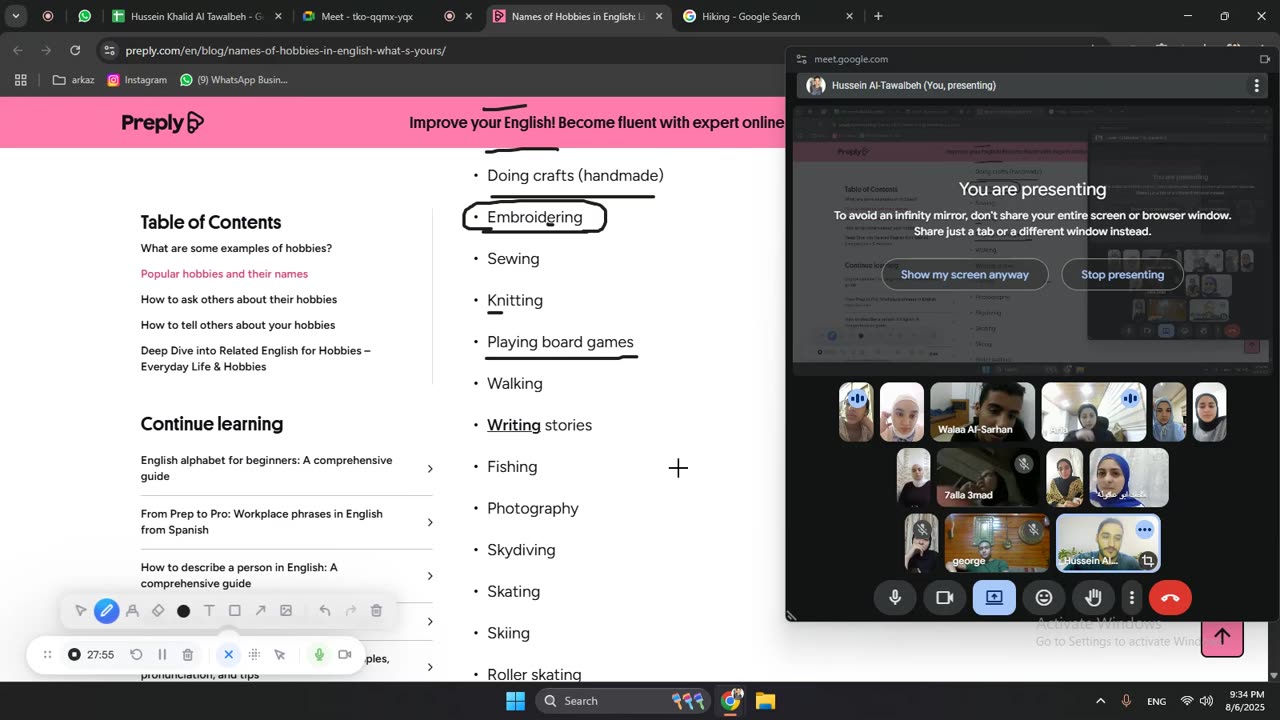The width and height of the screenshot is (1280, 720).
Task: Click the address bar with preply.com URL
Action: pos(286,50)
